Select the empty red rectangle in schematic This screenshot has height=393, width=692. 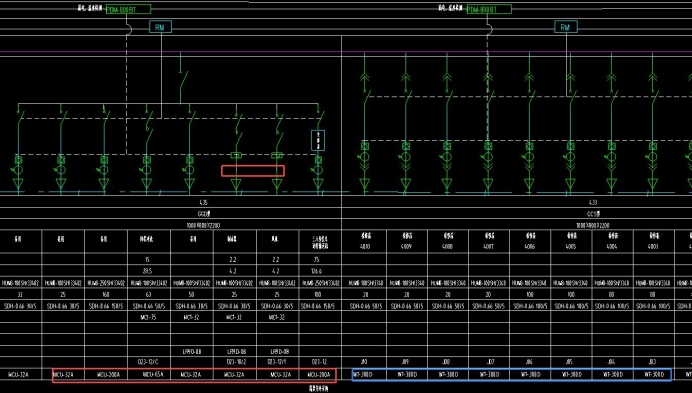(253, 171)
